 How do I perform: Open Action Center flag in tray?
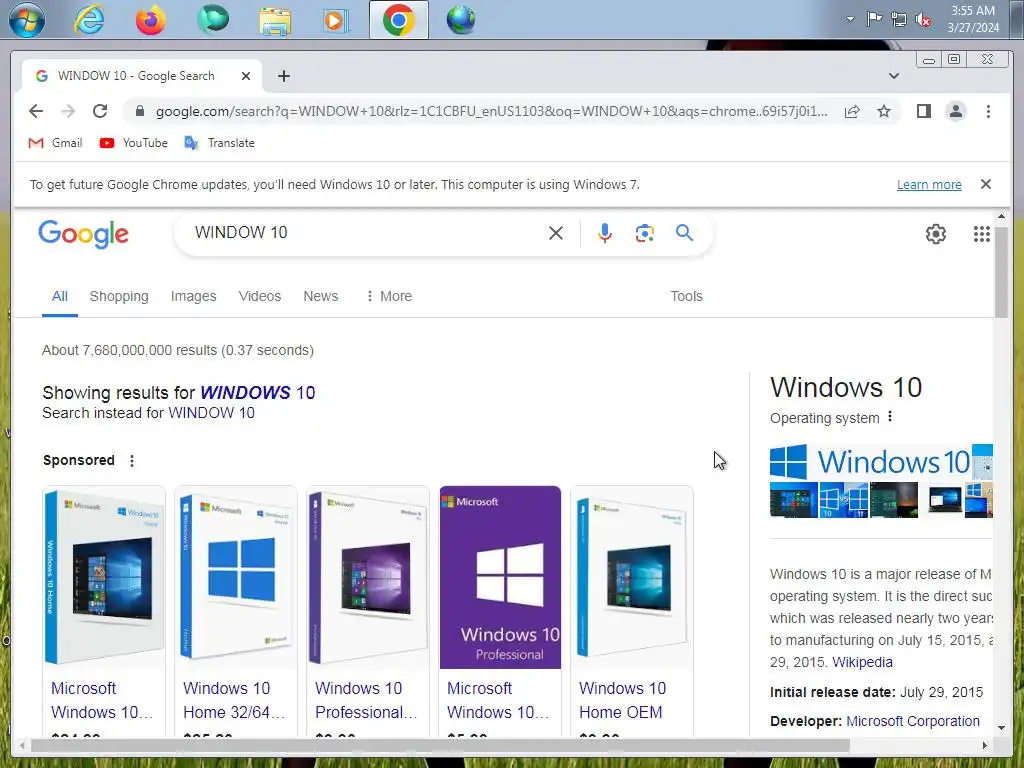(x=874, y=19)
